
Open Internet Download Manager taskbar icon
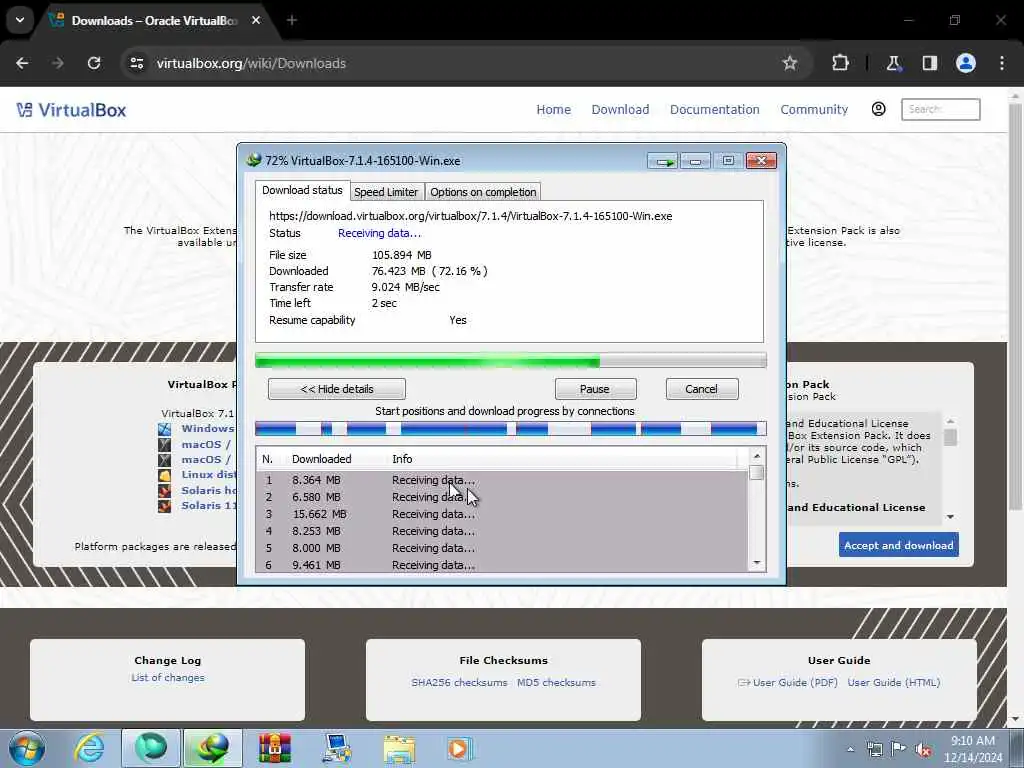[213, 748]
